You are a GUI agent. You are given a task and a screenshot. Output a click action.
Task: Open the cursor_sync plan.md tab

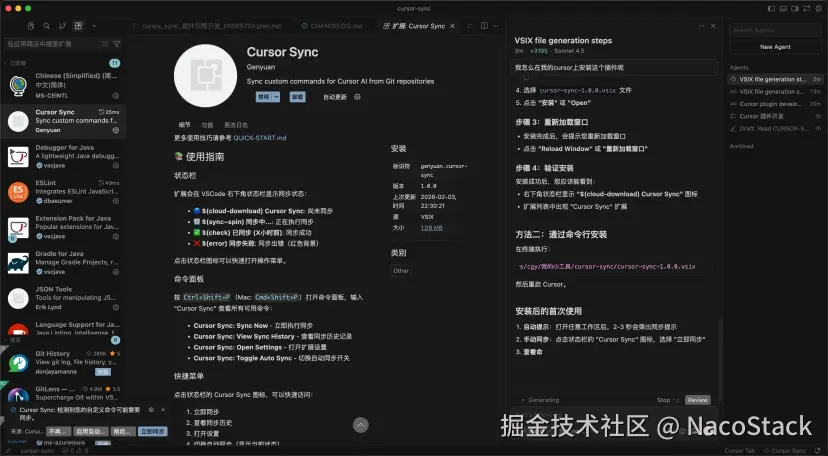(x=207, y=26)
